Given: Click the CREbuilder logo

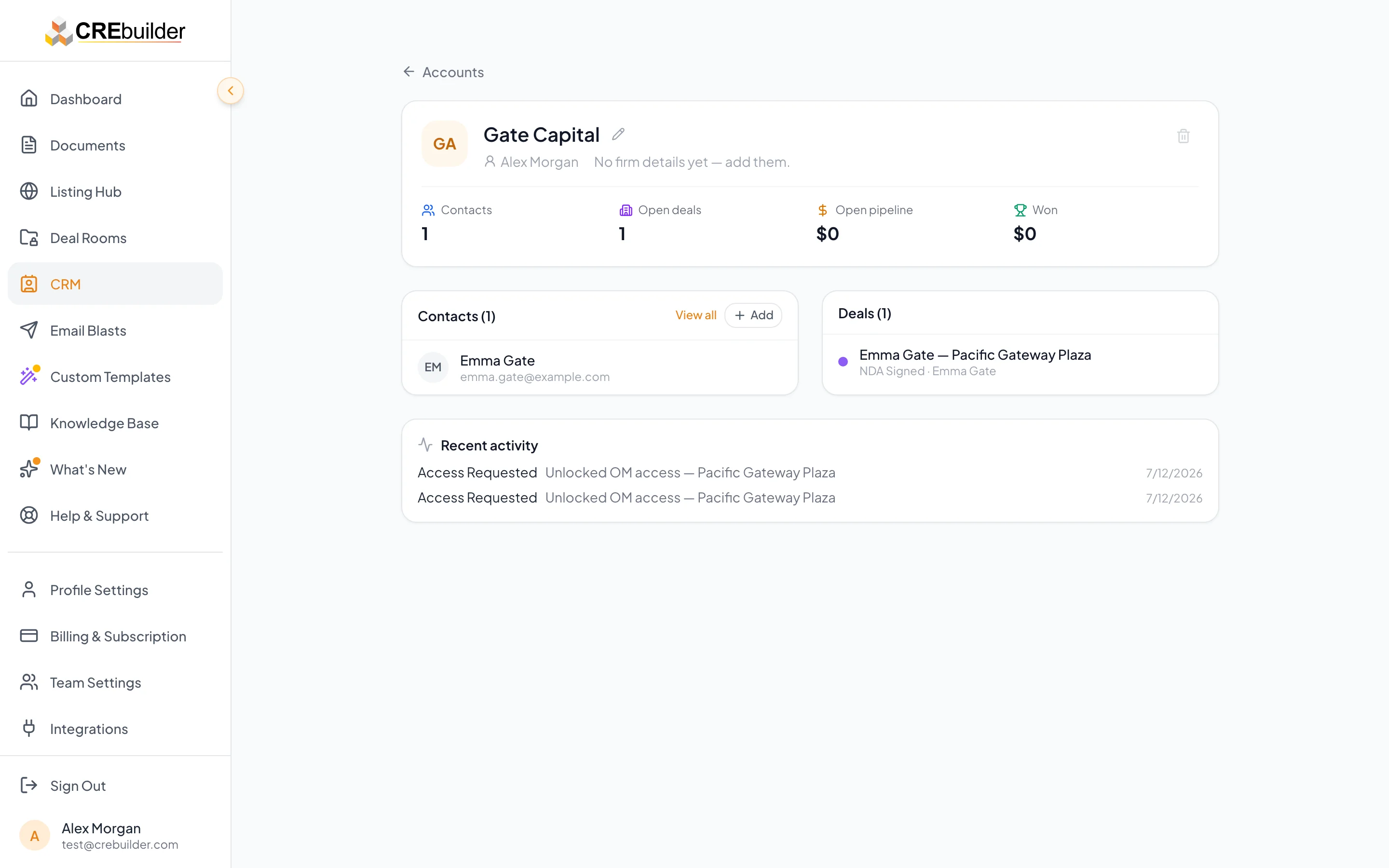Looking at the screenshot, I should click(x=115, y=31).
